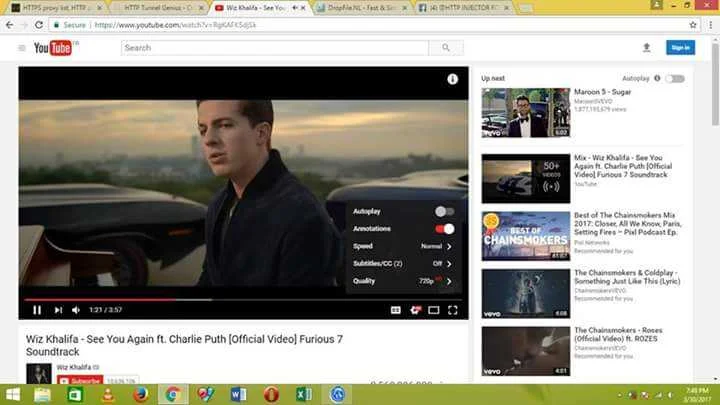
Task: Enter full screen mode
Action: (x=453, y=310)
